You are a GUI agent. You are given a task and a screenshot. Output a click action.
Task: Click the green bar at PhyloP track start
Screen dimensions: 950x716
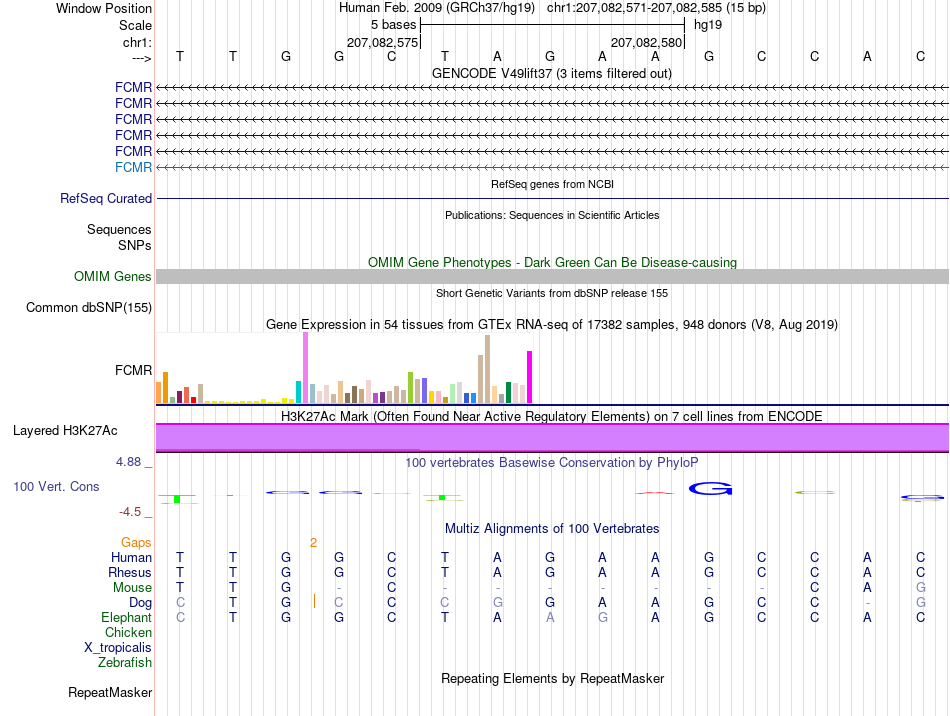point(177,499)
